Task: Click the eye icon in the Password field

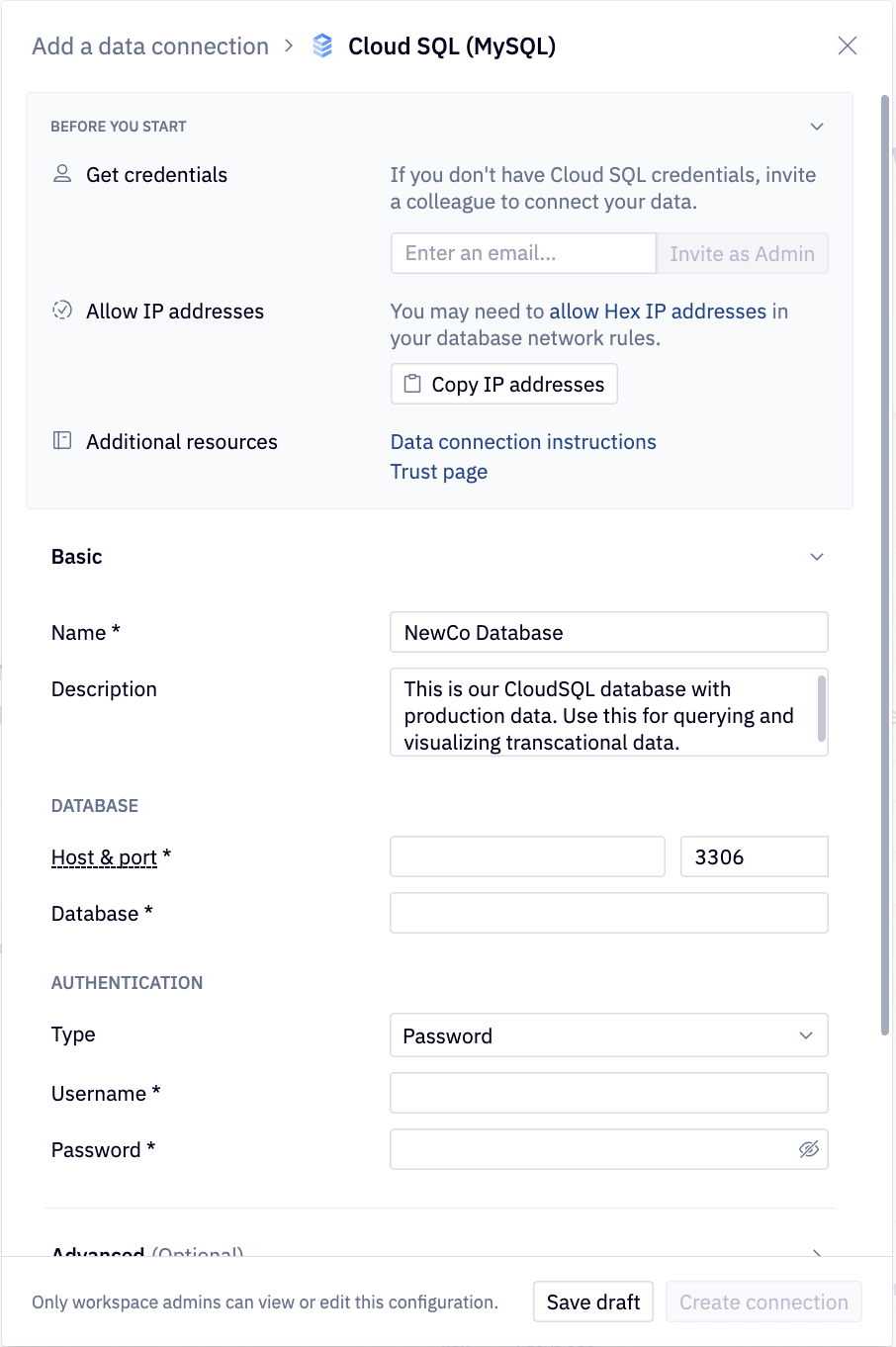Action: tap(810, 1149)
